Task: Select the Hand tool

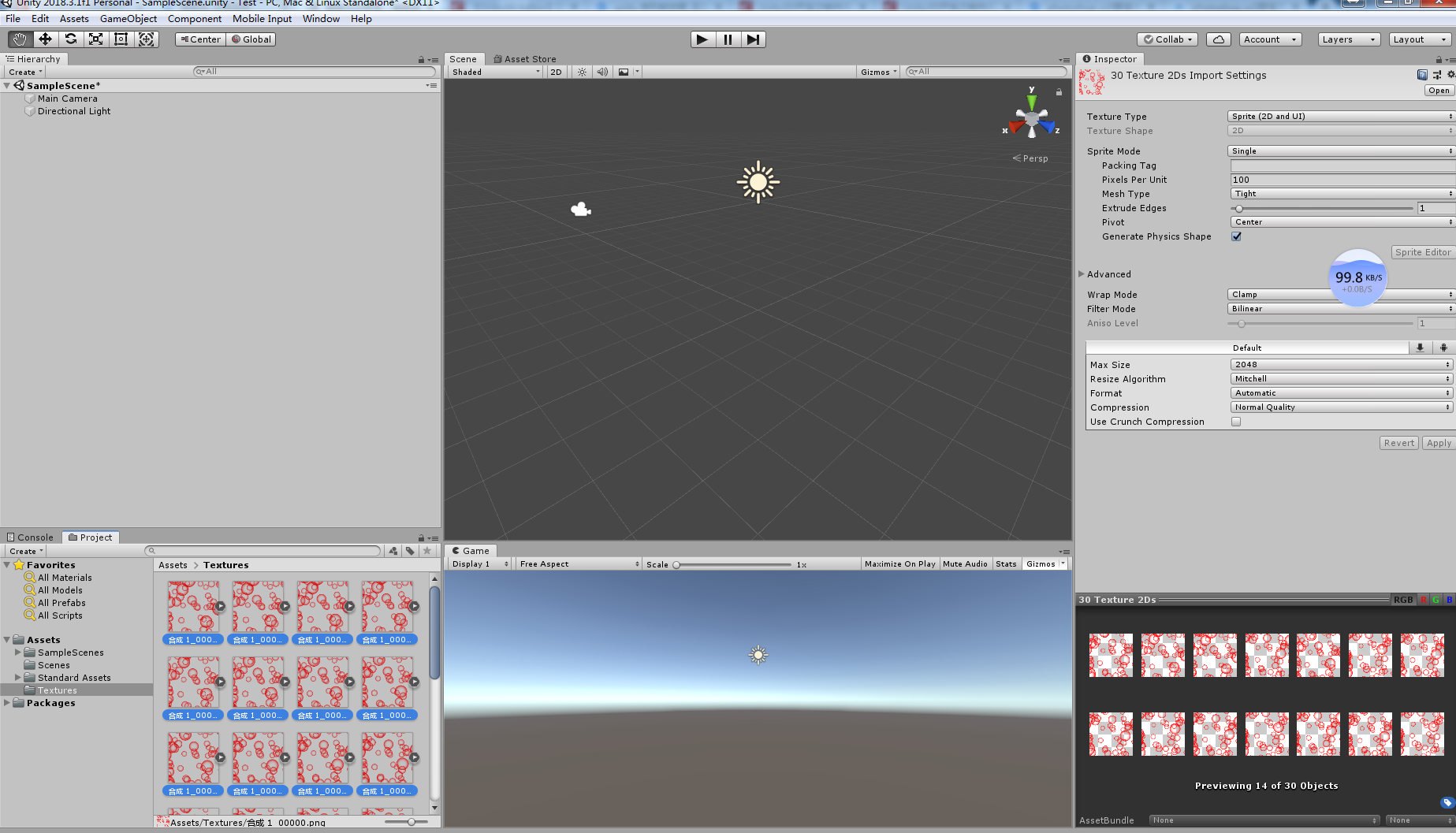Action: coord(20,39)
